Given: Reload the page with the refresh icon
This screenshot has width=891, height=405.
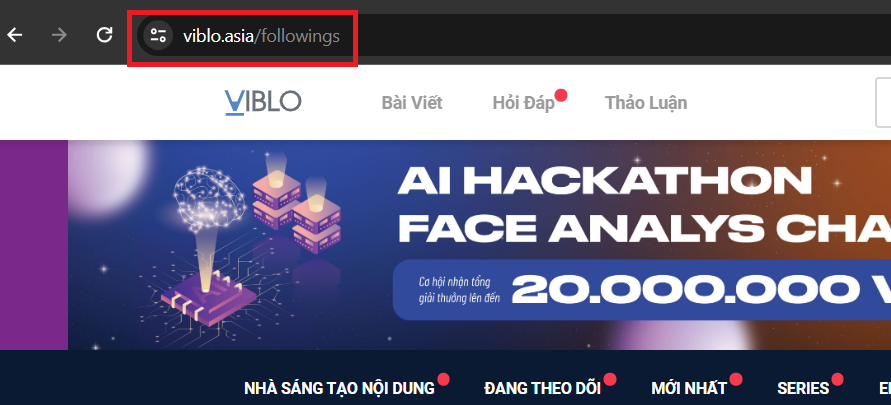Looking at the screenshot, I should [104, 35].
